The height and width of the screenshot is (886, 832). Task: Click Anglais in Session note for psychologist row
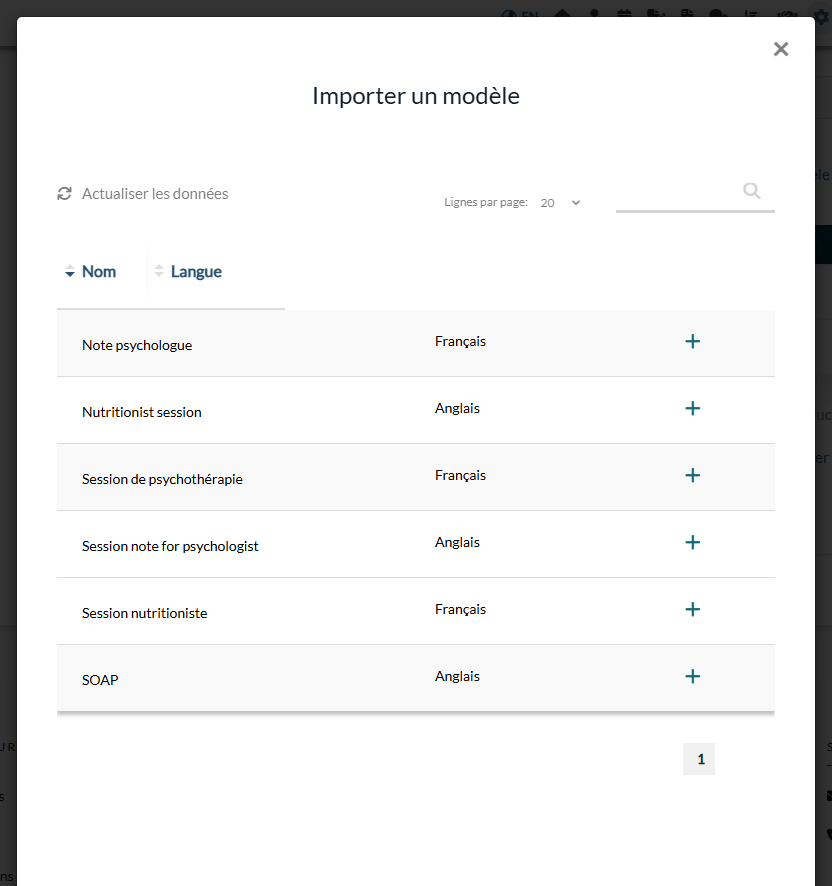[x=457, y=542]
